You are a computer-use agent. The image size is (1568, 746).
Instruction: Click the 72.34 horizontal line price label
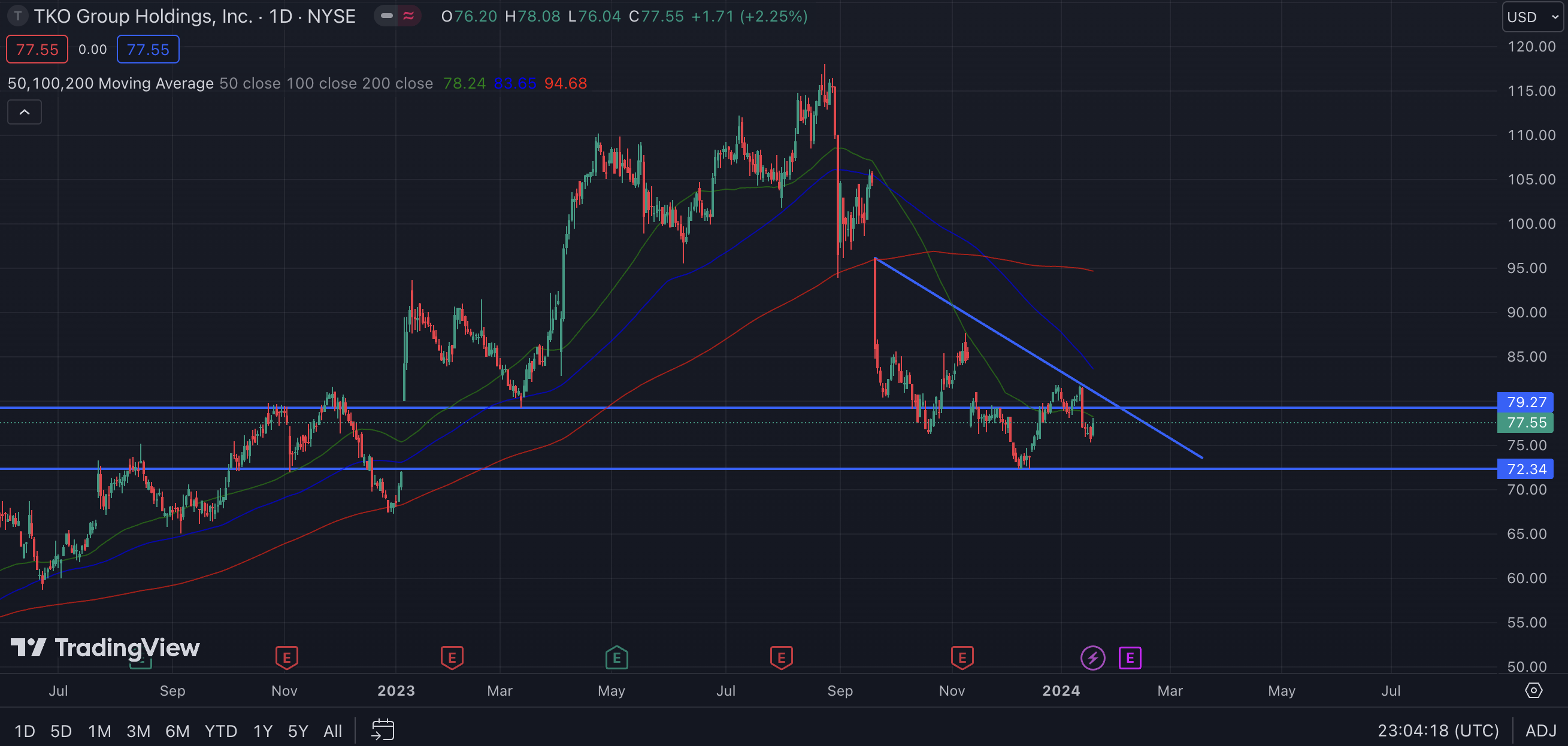(x=1525, y=469)
